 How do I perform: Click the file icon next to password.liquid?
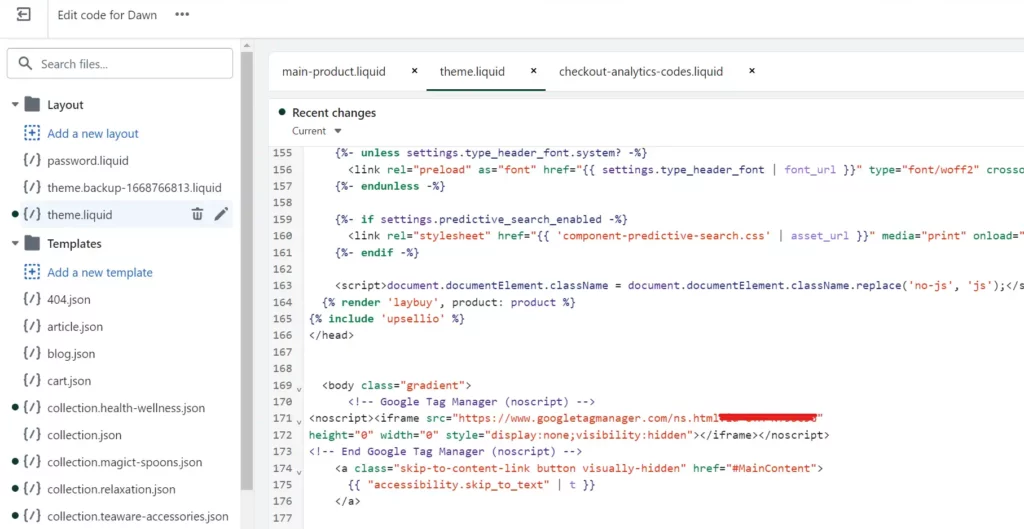click(x=32, y=160)
